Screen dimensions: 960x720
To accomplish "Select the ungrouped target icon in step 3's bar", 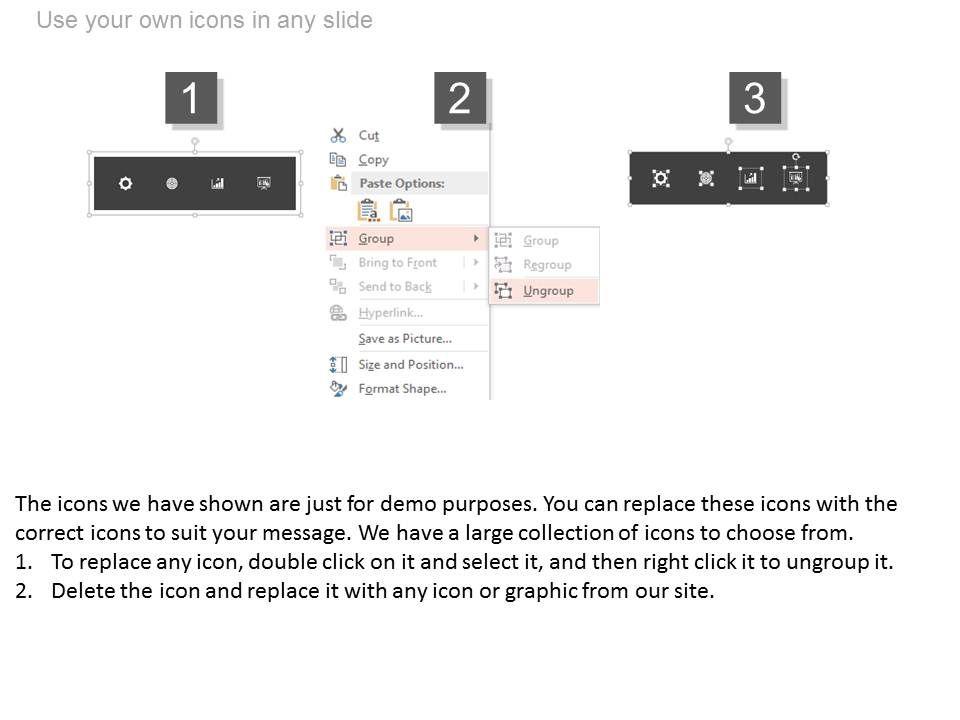I will pos(706,178).
